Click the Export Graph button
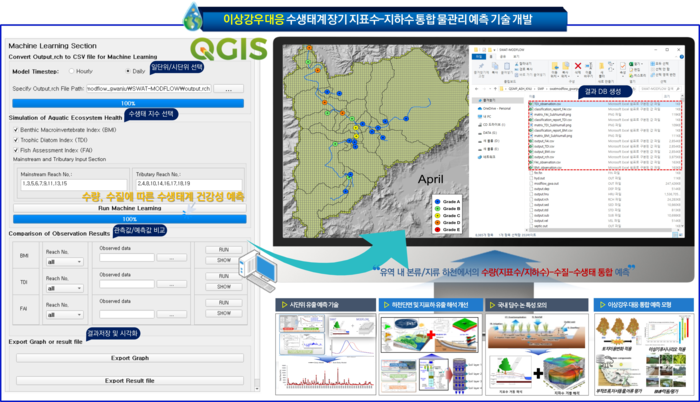Screen dimensions: 700x402 pos(129,357)
